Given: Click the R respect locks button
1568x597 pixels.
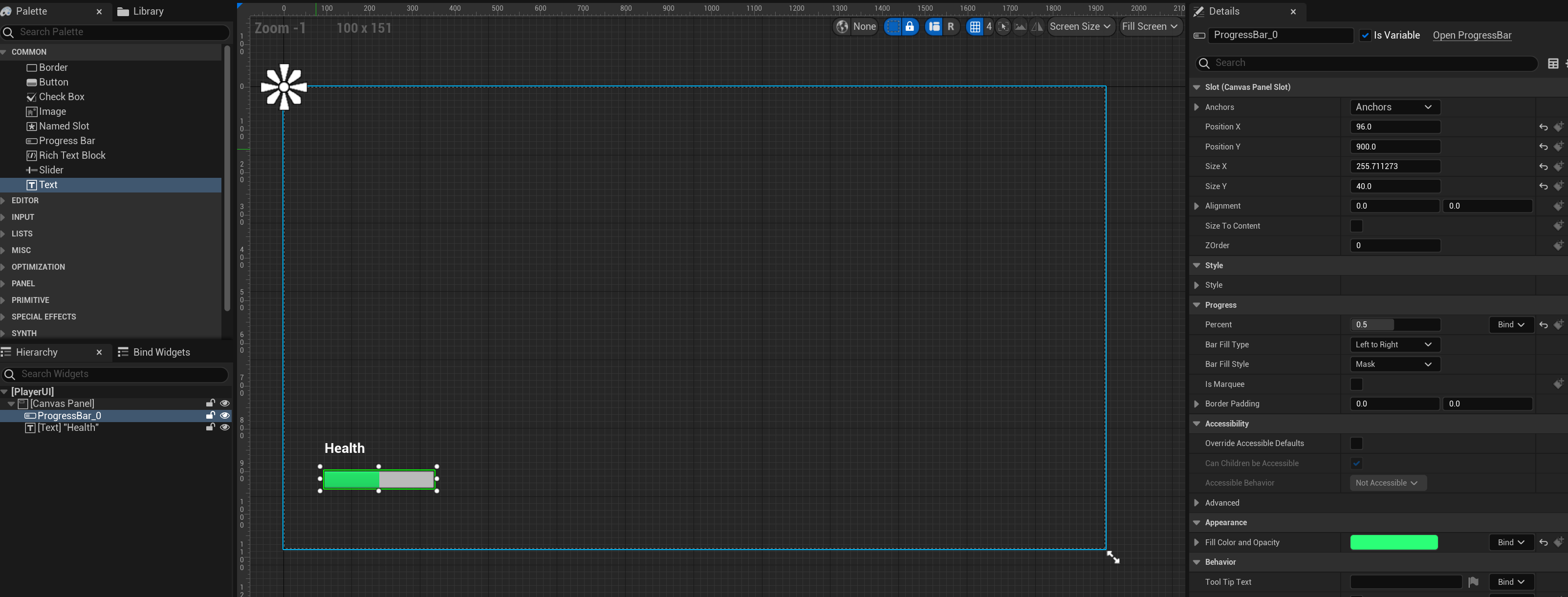Looking at the screenshot, I should click(951, 27).
